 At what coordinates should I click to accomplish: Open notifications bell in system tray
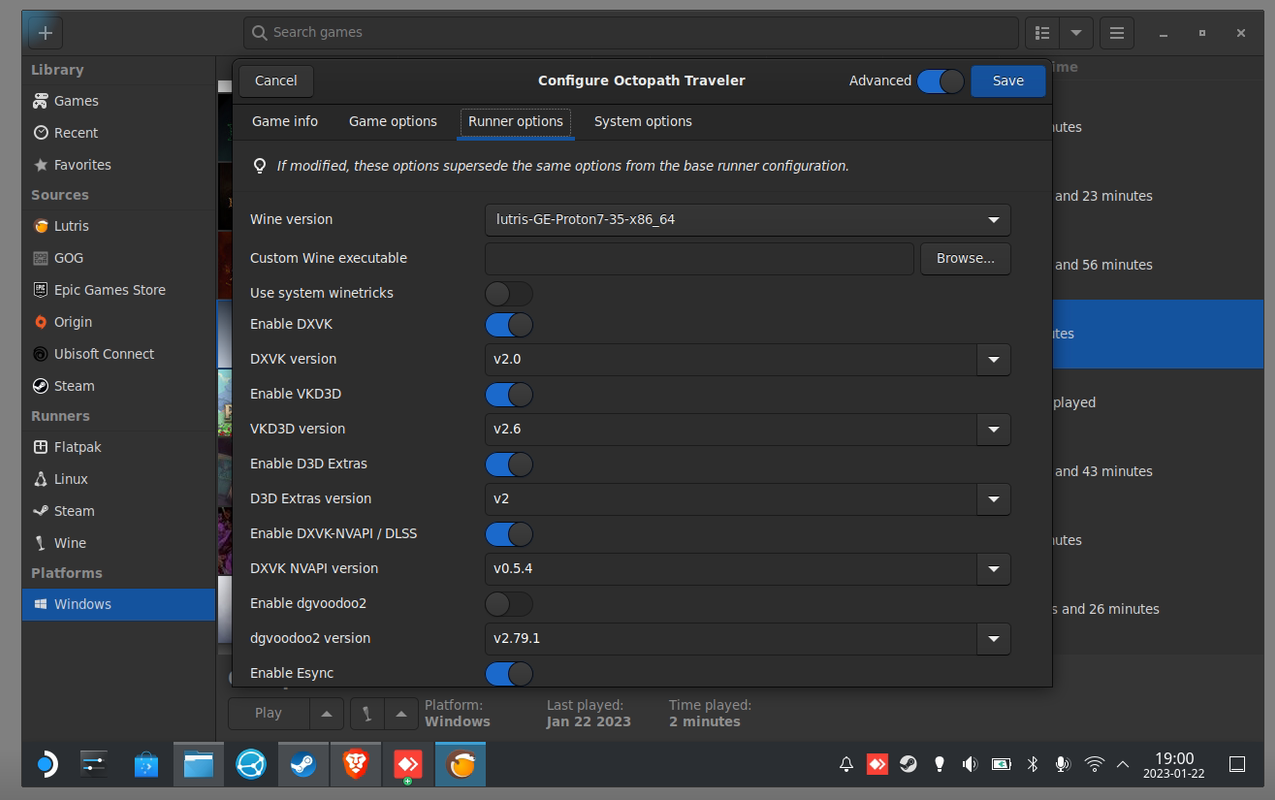[x=846, y=765]
